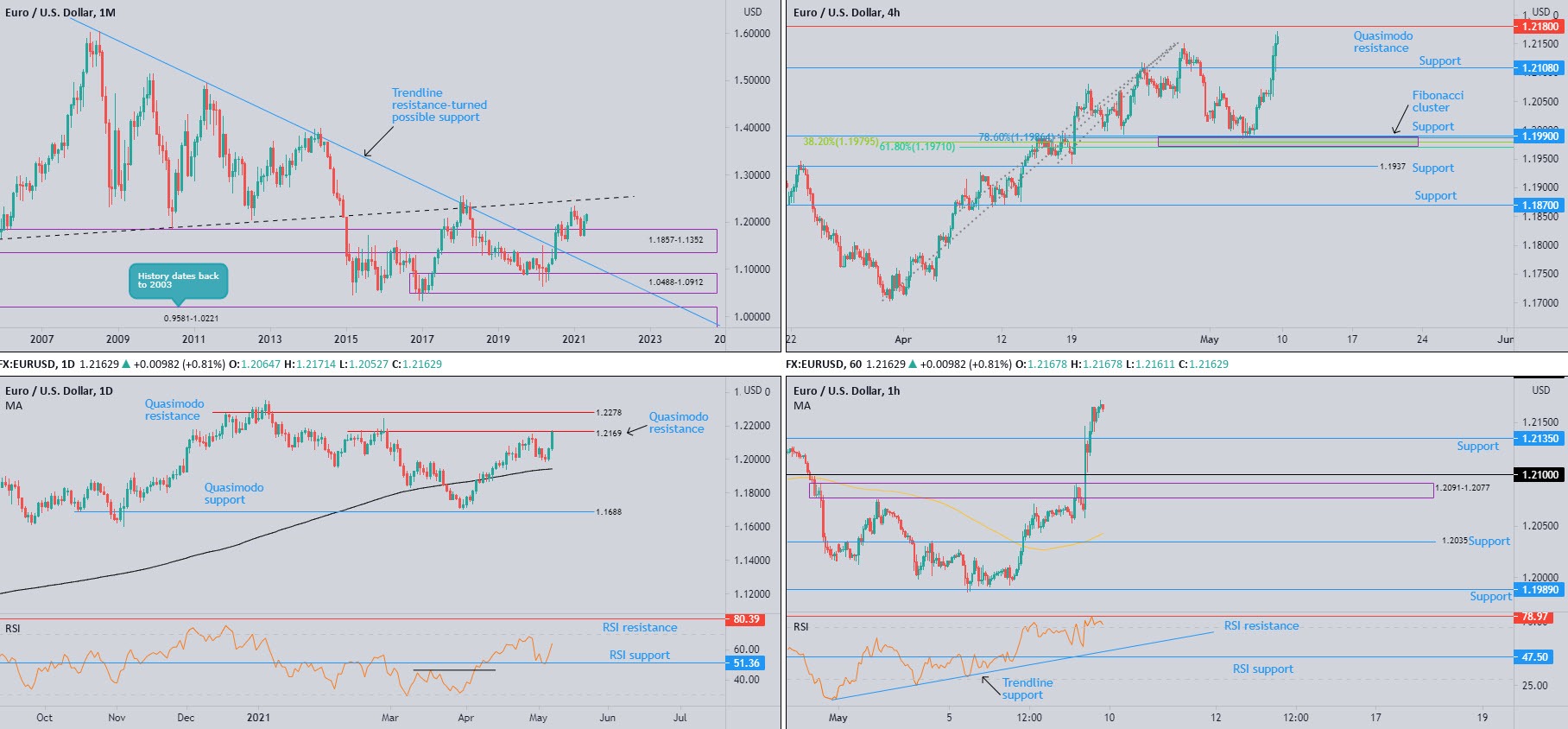Click the 'Euro / U.S. Dollar, 4h' chart title
Viewport: 1568px width, 729px height.
(846, 13)
